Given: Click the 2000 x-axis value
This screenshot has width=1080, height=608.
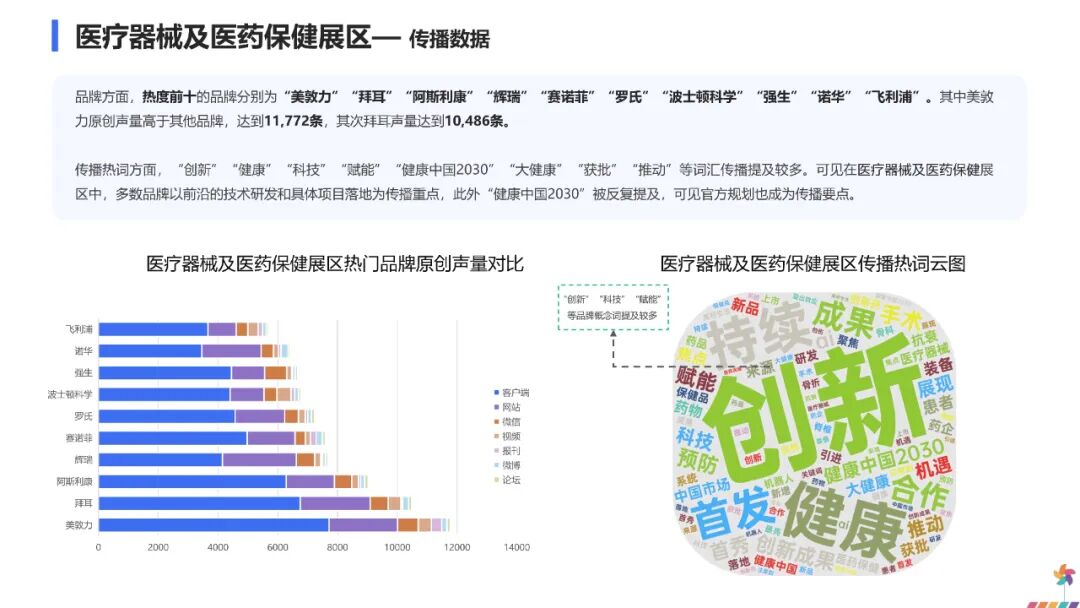Looking at the screenshot, I should [158, 547].
